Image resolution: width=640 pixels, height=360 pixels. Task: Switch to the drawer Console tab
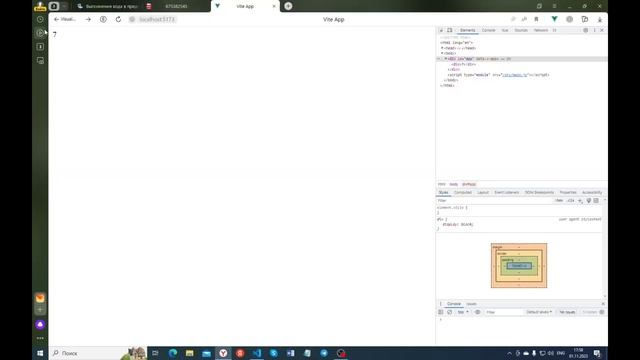pyautogui.click(x=454, y=304)
